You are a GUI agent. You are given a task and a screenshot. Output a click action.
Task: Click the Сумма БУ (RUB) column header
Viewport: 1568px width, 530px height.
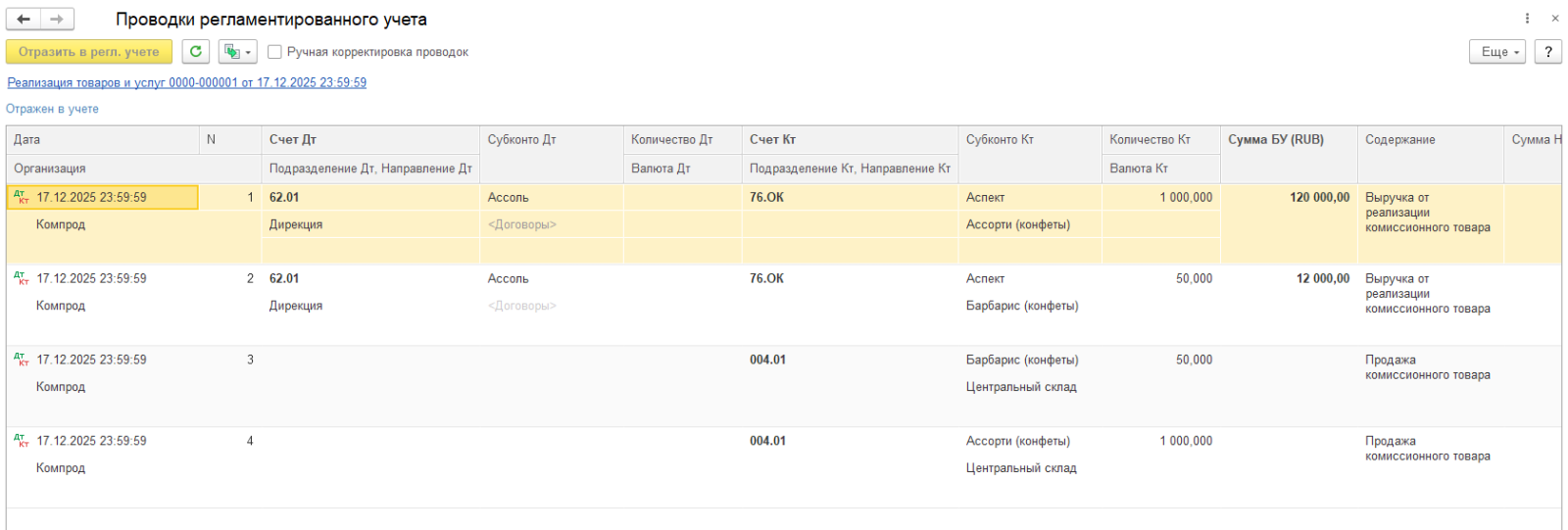[1275, 140]
